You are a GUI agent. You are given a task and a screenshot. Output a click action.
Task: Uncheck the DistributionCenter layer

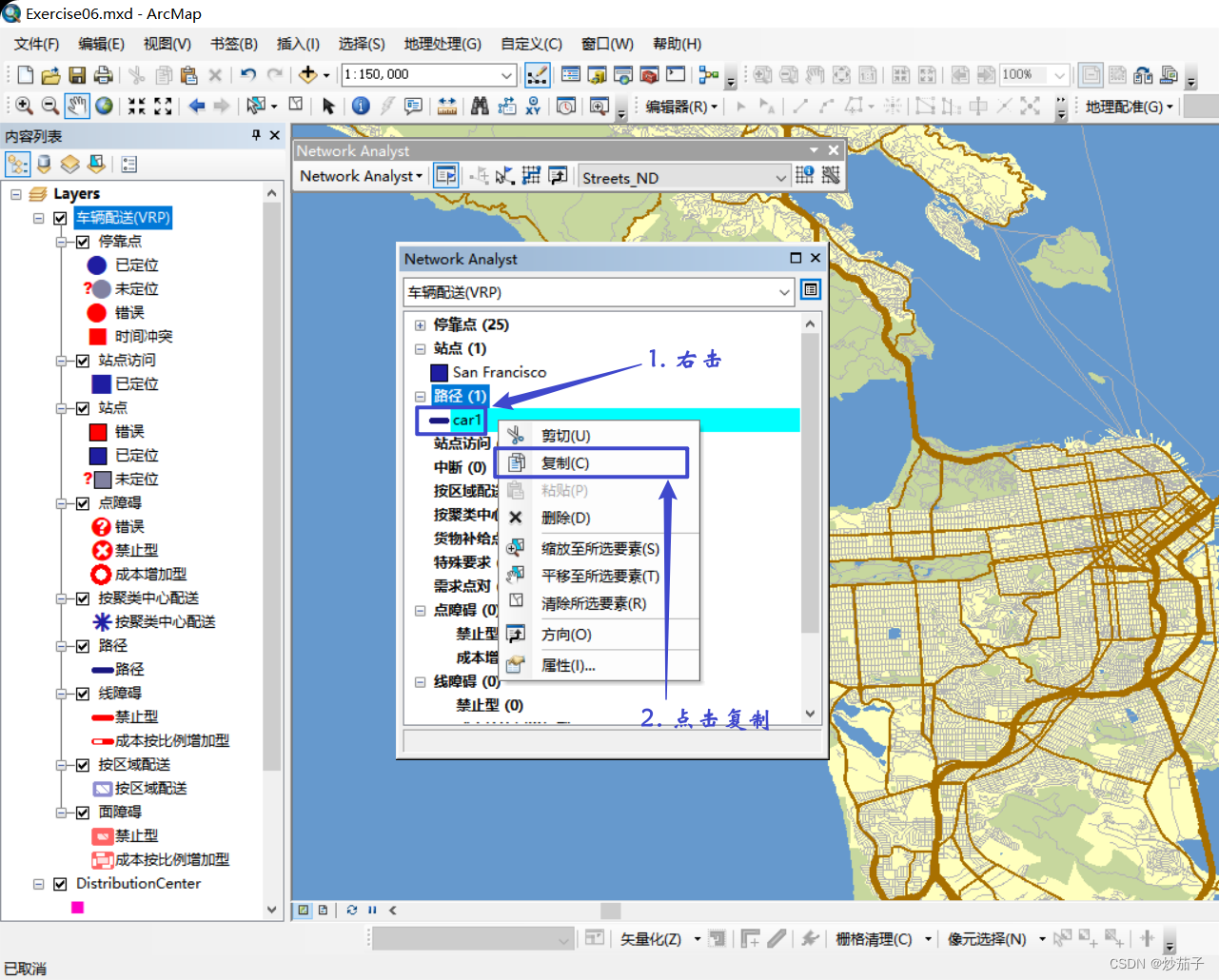[x=60, y=884]
